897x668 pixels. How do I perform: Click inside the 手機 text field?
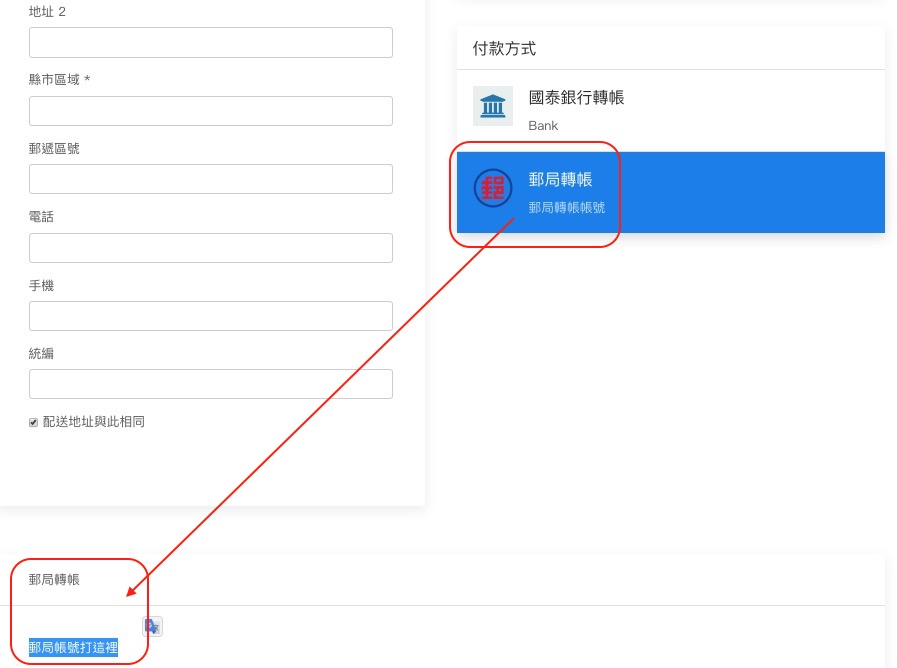[210, 316]
